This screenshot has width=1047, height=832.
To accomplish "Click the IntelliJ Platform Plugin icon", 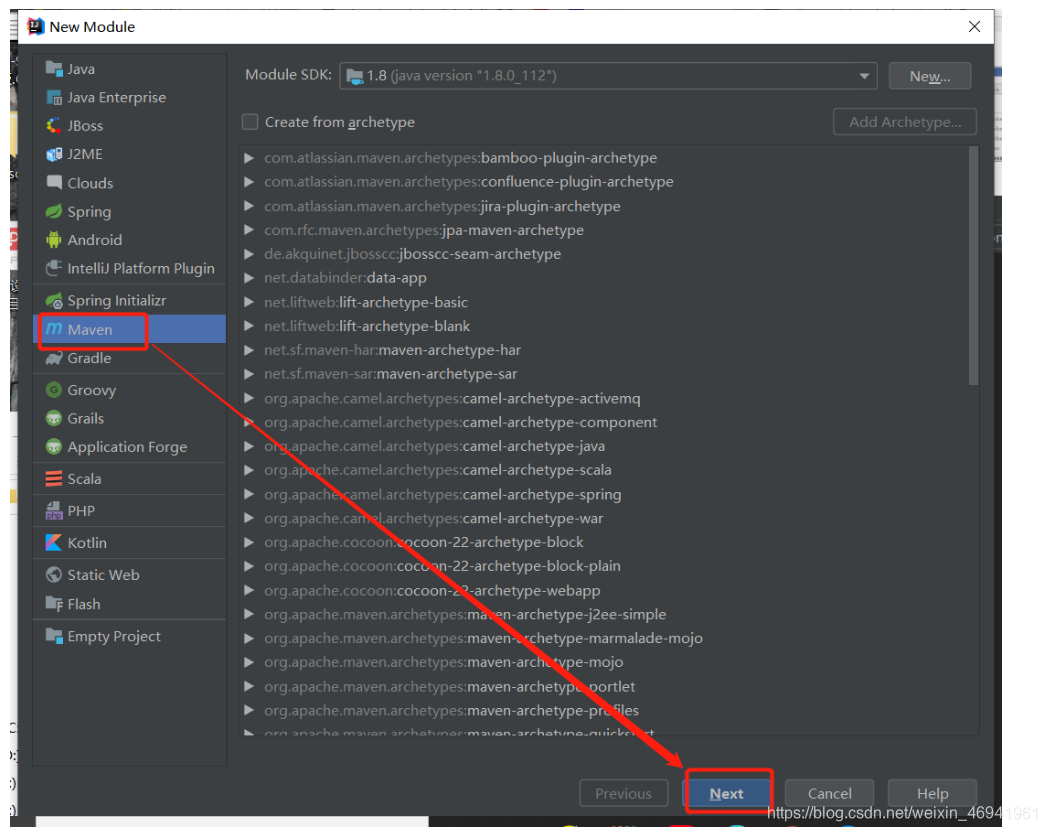I will [53, 268].
